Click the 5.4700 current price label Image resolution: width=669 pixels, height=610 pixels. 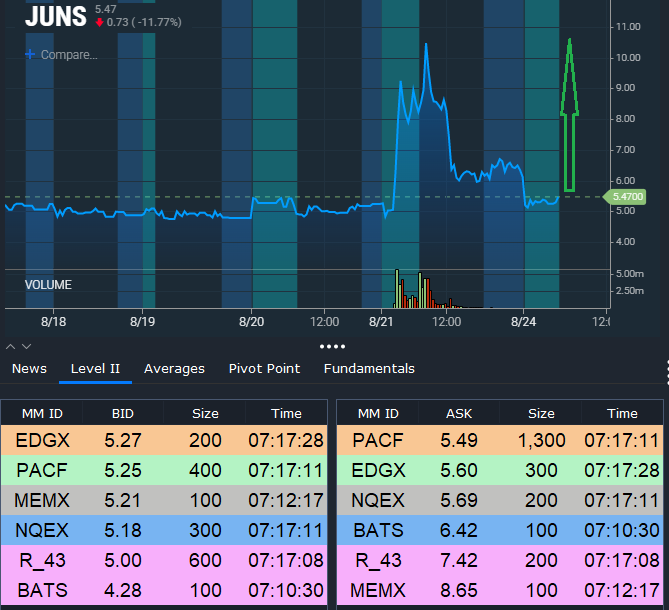[x=625, y=197]
